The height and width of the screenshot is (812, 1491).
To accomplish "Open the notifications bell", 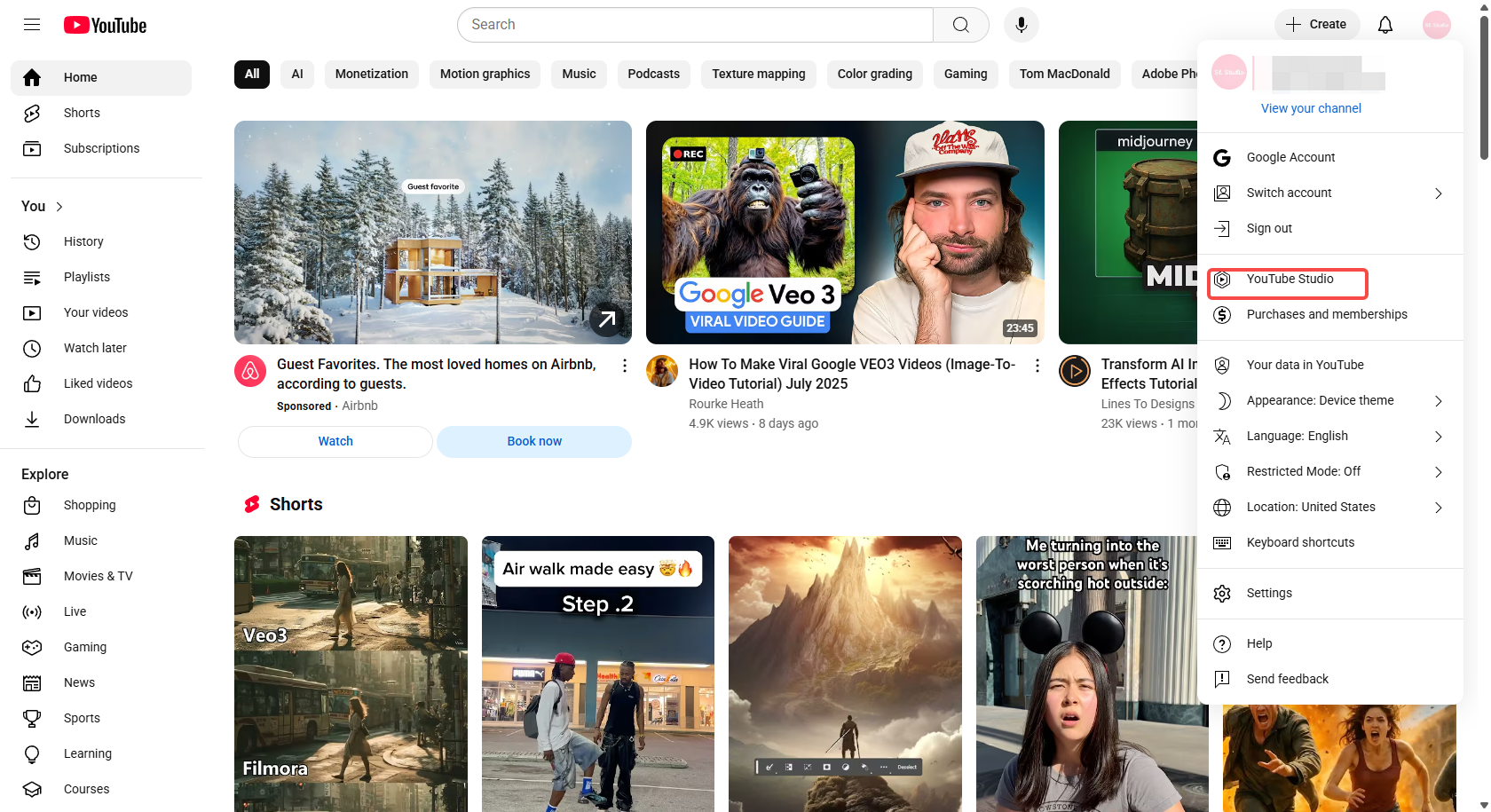I will (x=1385, y=25).
